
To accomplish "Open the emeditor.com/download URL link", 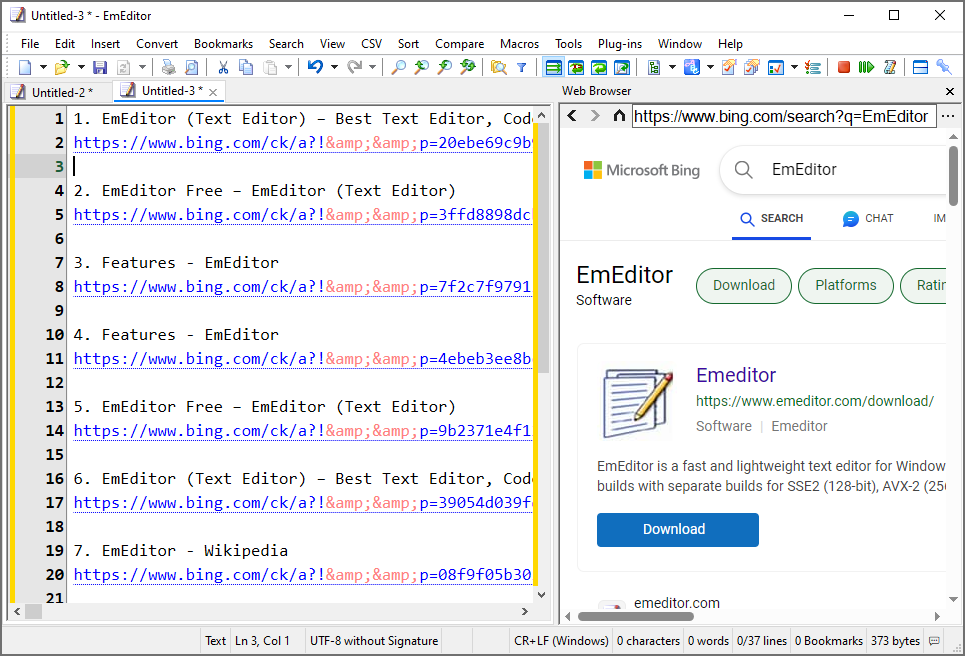I will [815, 401].
